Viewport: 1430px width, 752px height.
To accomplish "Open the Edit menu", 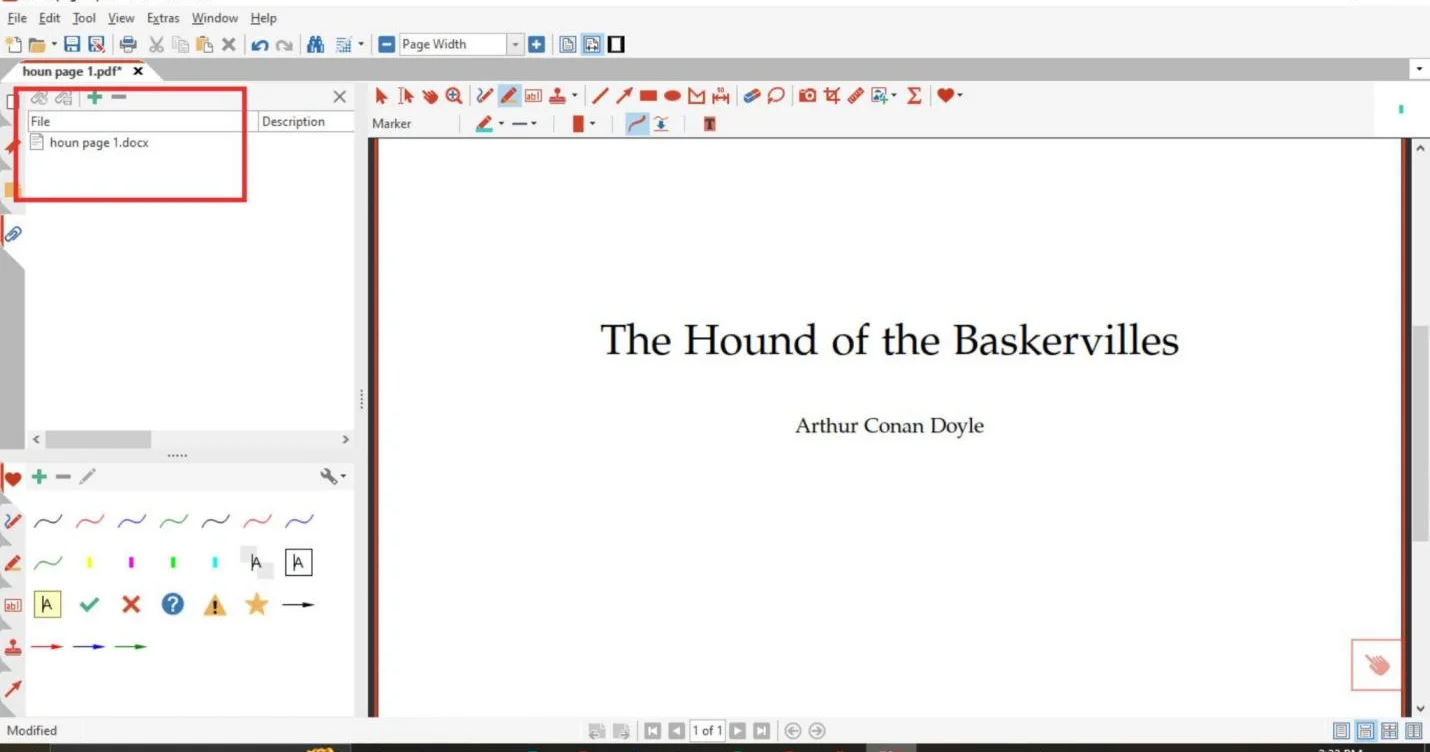I will (50, 18).
